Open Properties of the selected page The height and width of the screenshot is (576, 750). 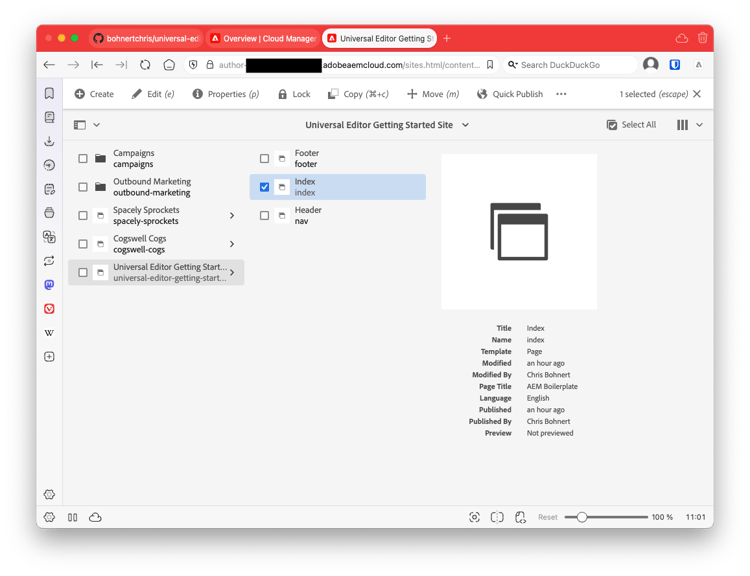[226, 94]
